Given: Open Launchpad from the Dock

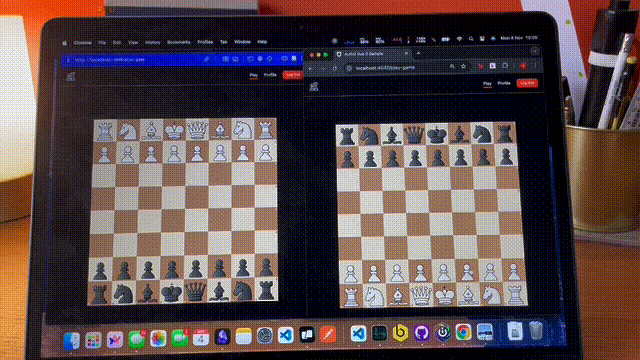Looking at the screenshot, I should 93,340.
